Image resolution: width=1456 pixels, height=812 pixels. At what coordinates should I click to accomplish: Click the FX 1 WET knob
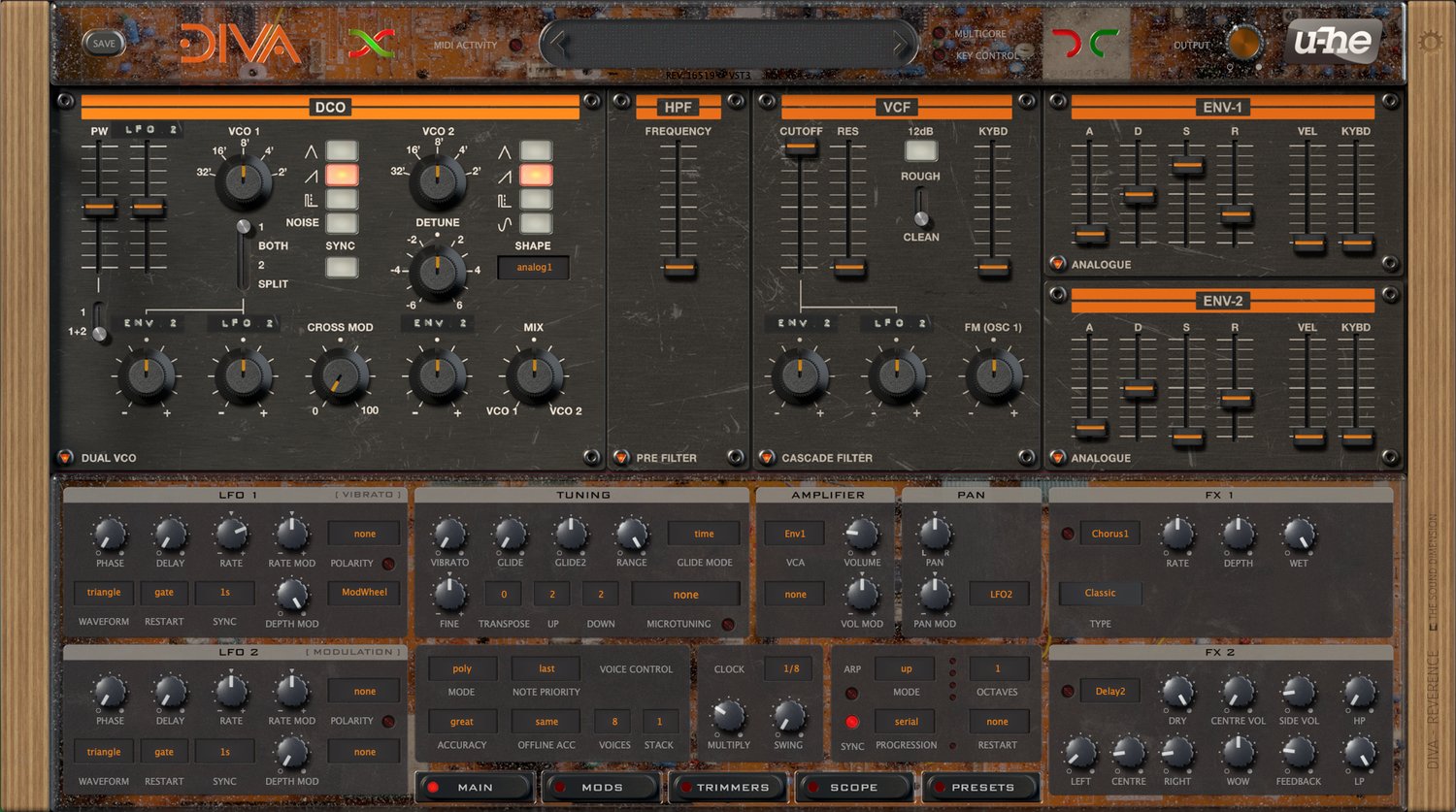pos(1299,533)
